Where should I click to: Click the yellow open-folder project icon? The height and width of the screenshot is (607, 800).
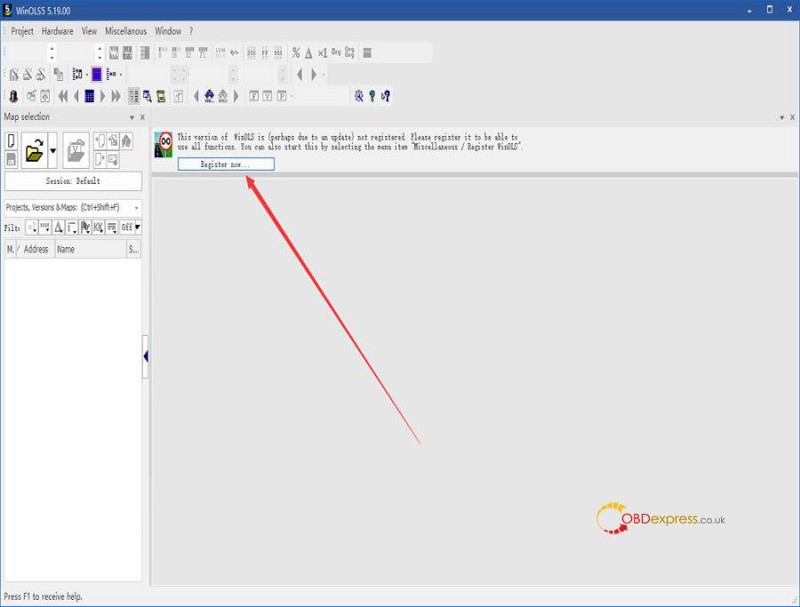click(x=34, y=150)
